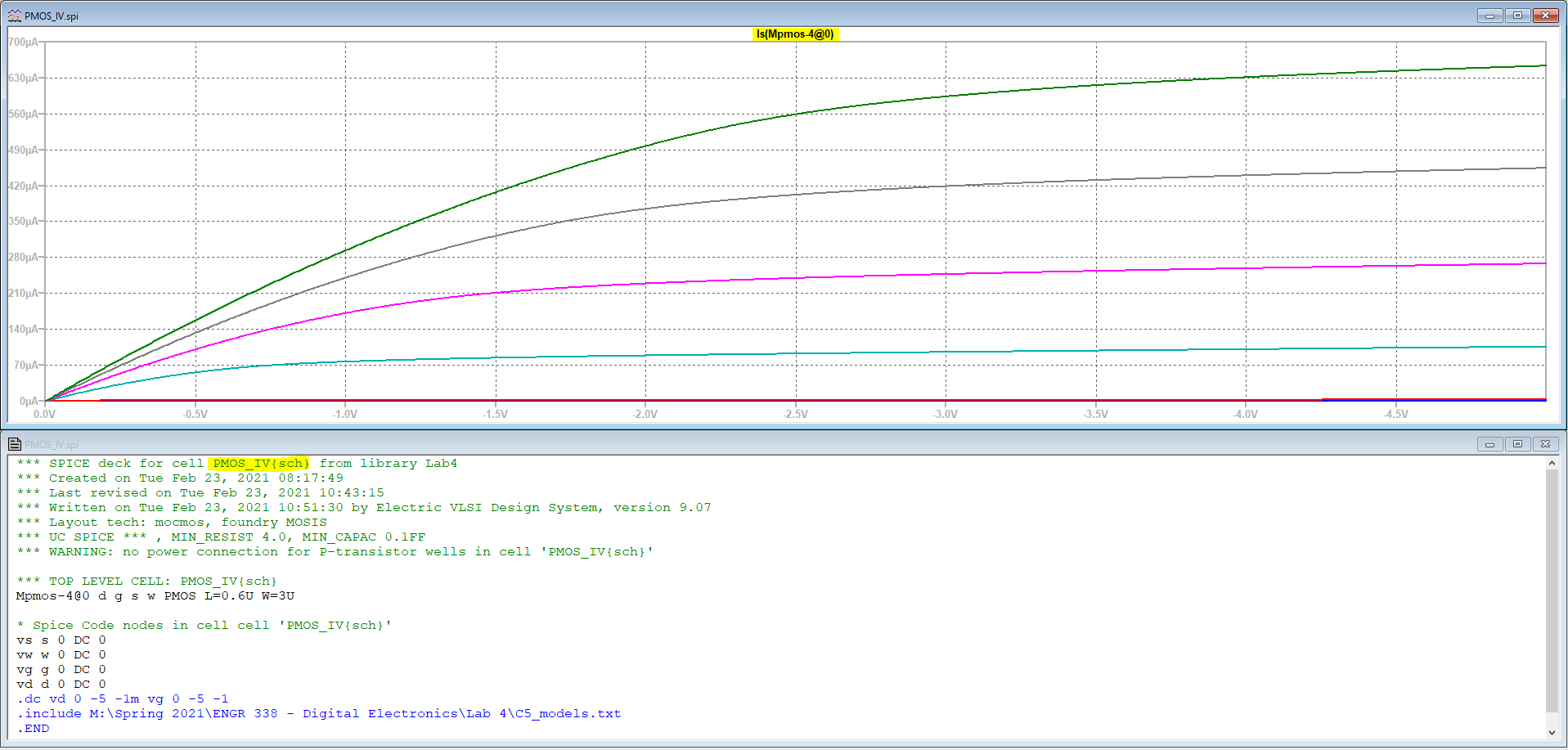The height and width of the screenshot is (750, 1568).
Task: Click the 0.0V origin label on horizontal axis
Action: pos(44,414)
